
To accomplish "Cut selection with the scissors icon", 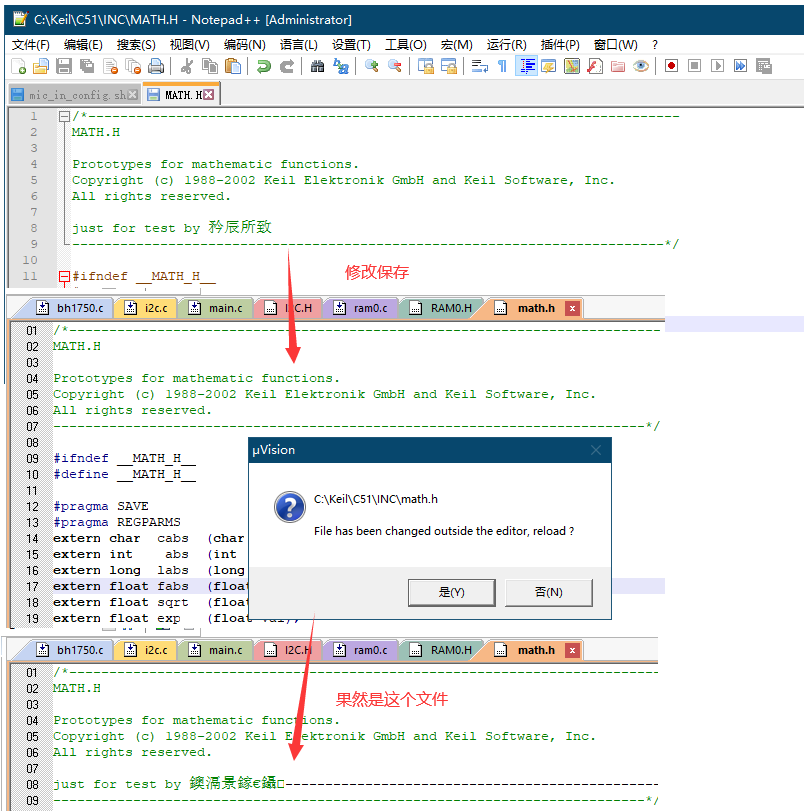I will 186,66.
